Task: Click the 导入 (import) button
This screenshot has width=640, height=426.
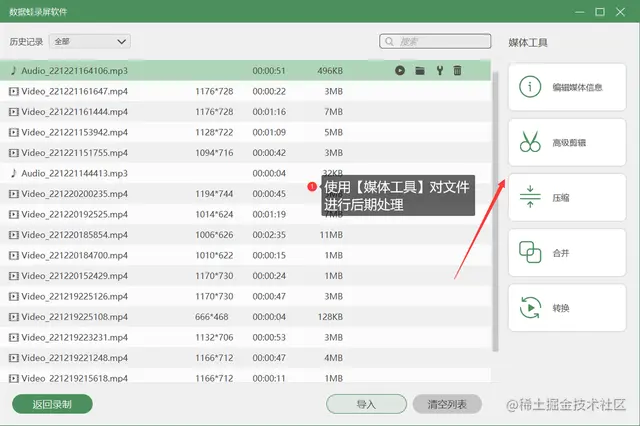Action: tap(366, 404)
